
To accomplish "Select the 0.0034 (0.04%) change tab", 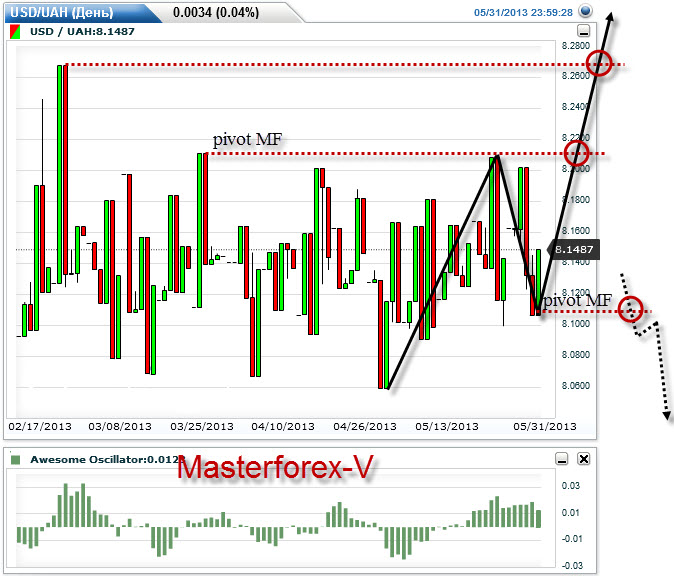I will pos(216,12).
